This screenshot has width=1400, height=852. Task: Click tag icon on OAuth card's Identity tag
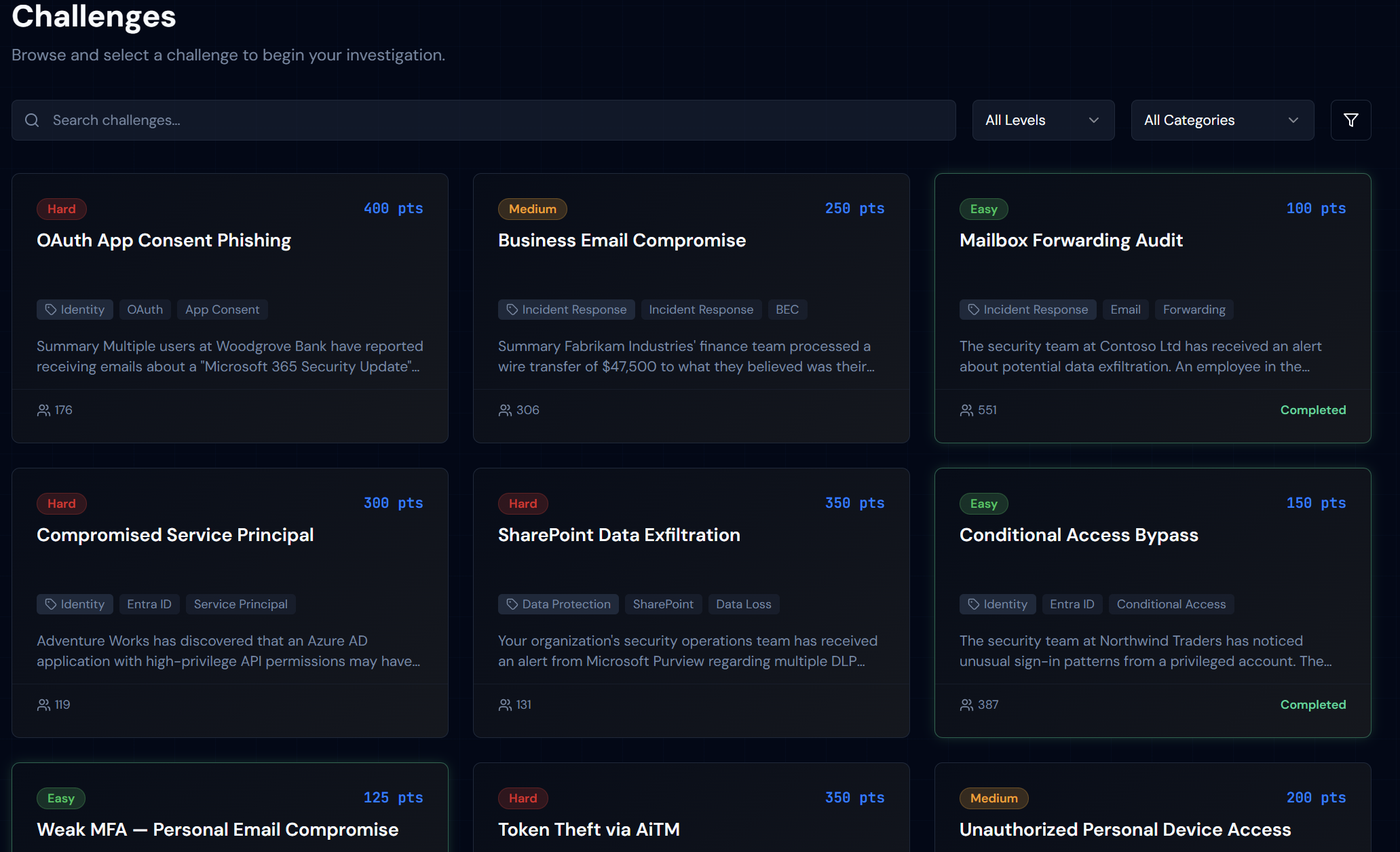[51, 310]
